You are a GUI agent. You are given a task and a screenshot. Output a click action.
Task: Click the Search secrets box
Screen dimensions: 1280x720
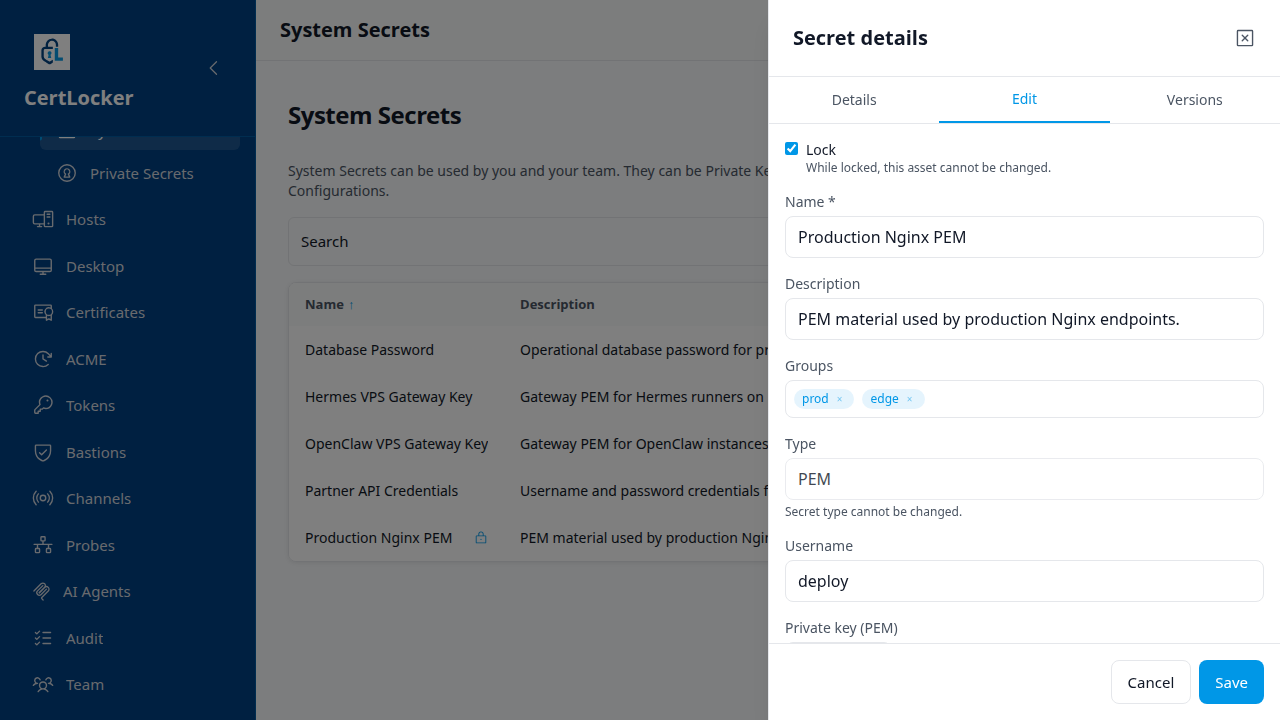[x=528, y=242]
